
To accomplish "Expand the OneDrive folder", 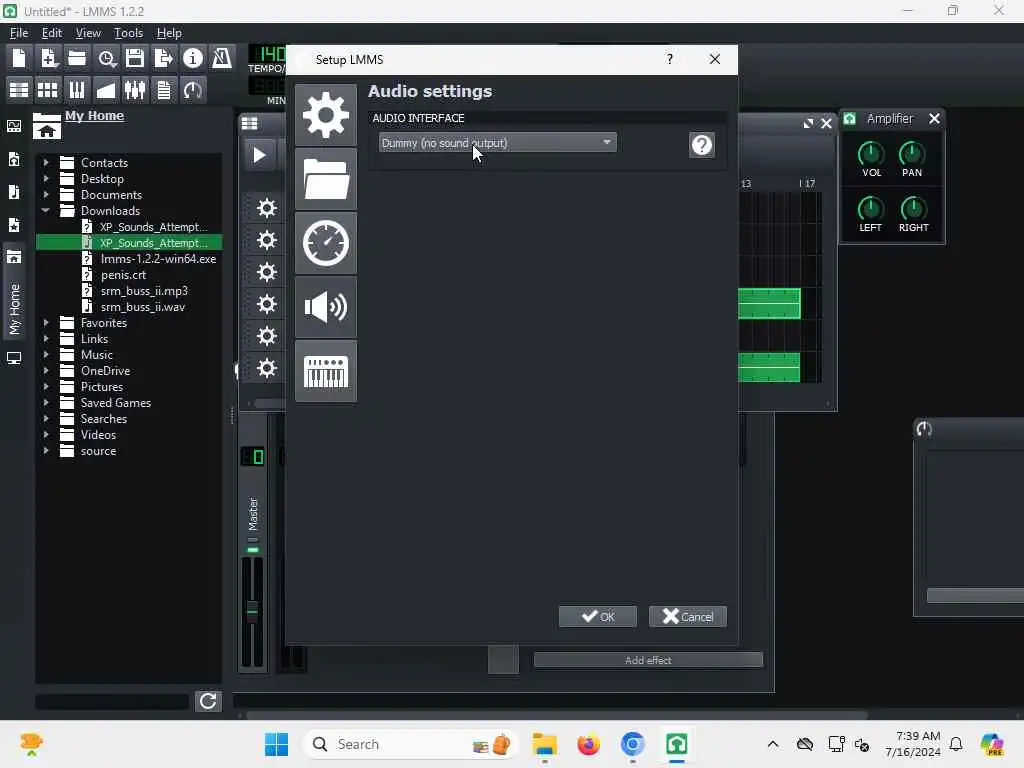I will click(46, 370).
